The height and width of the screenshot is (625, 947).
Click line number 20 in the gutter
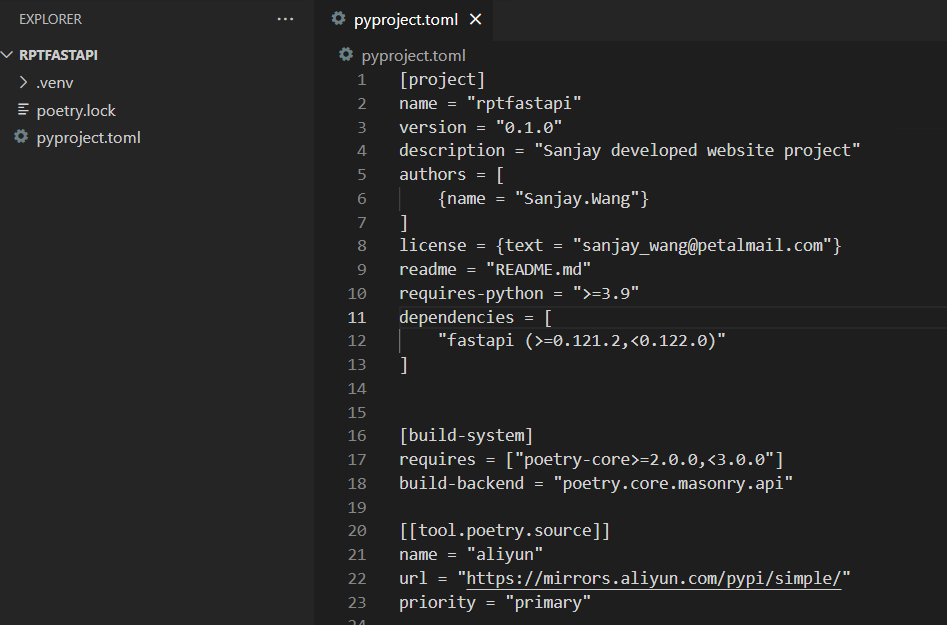tap(357, 531)
